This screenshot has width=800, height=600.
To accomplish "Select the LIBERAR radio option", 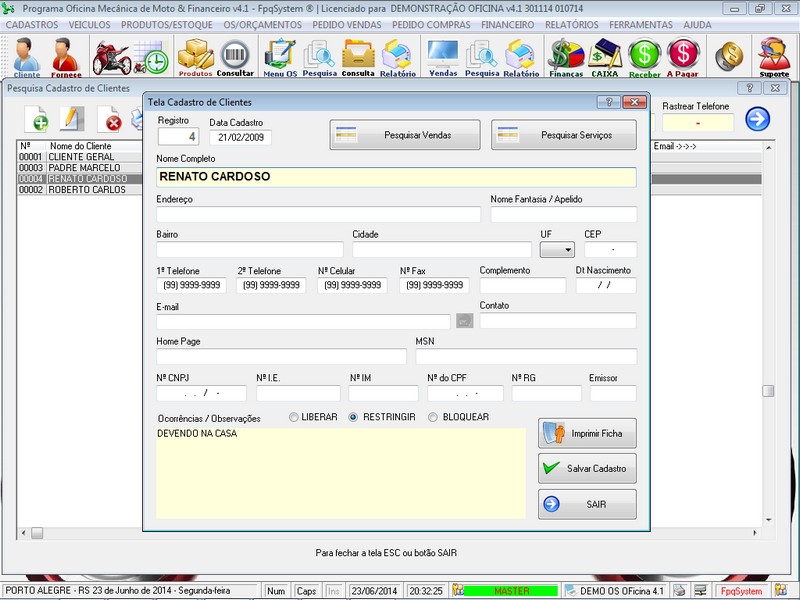I will 294,417.
